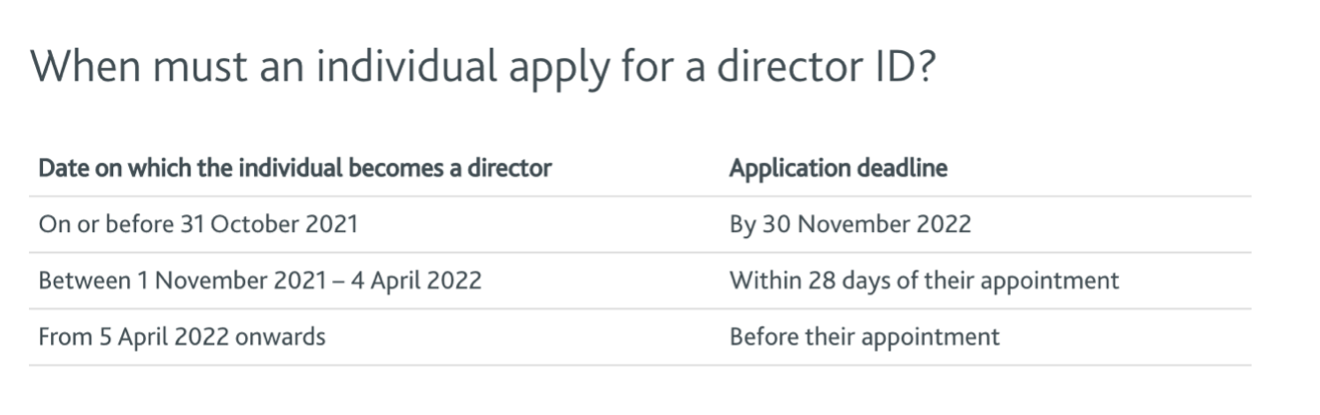Click 'On or before 31 October 2021' cell
Screen dimensions: 1320x415
[x=198, y=224]
